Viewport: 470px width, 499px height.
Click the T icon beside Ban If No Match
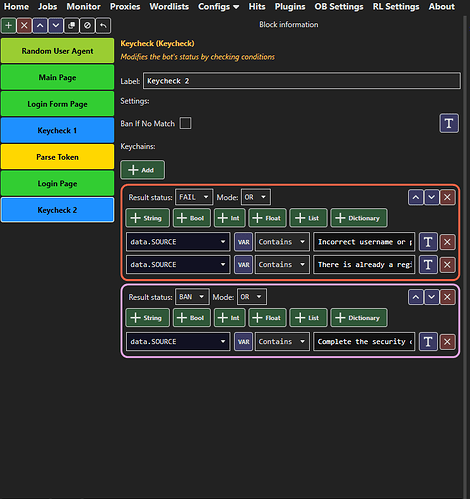pyautogui.click(x=449, y=123)
